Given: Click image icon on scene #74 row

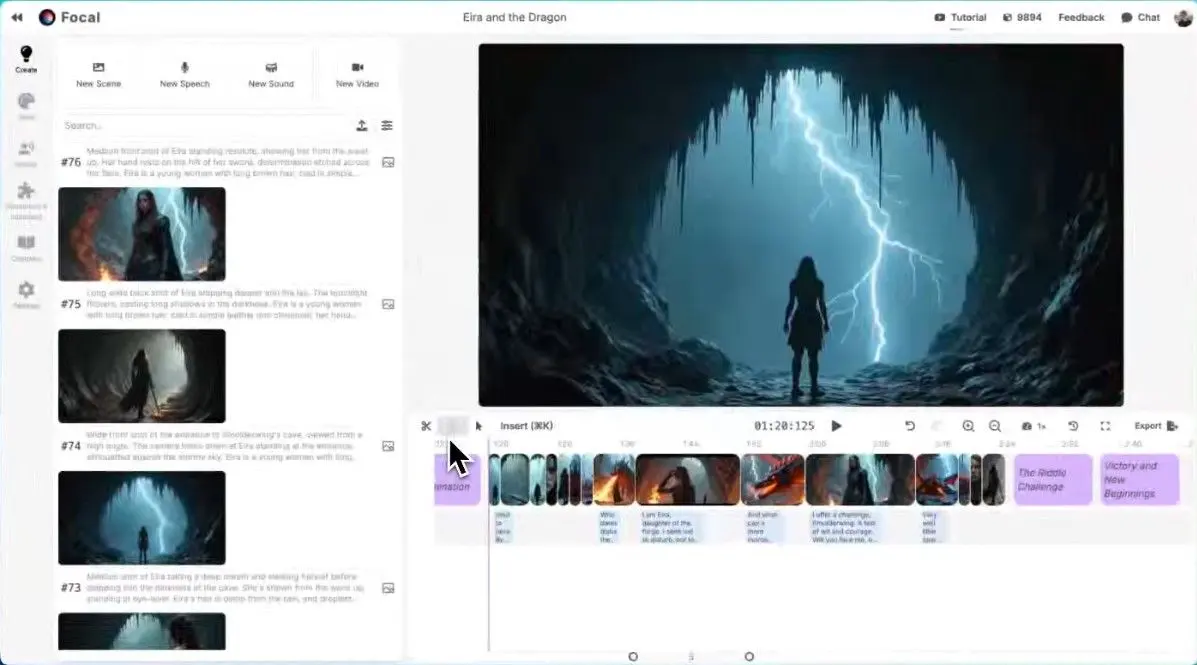Looking at the screenshot, I should [388, 446].
